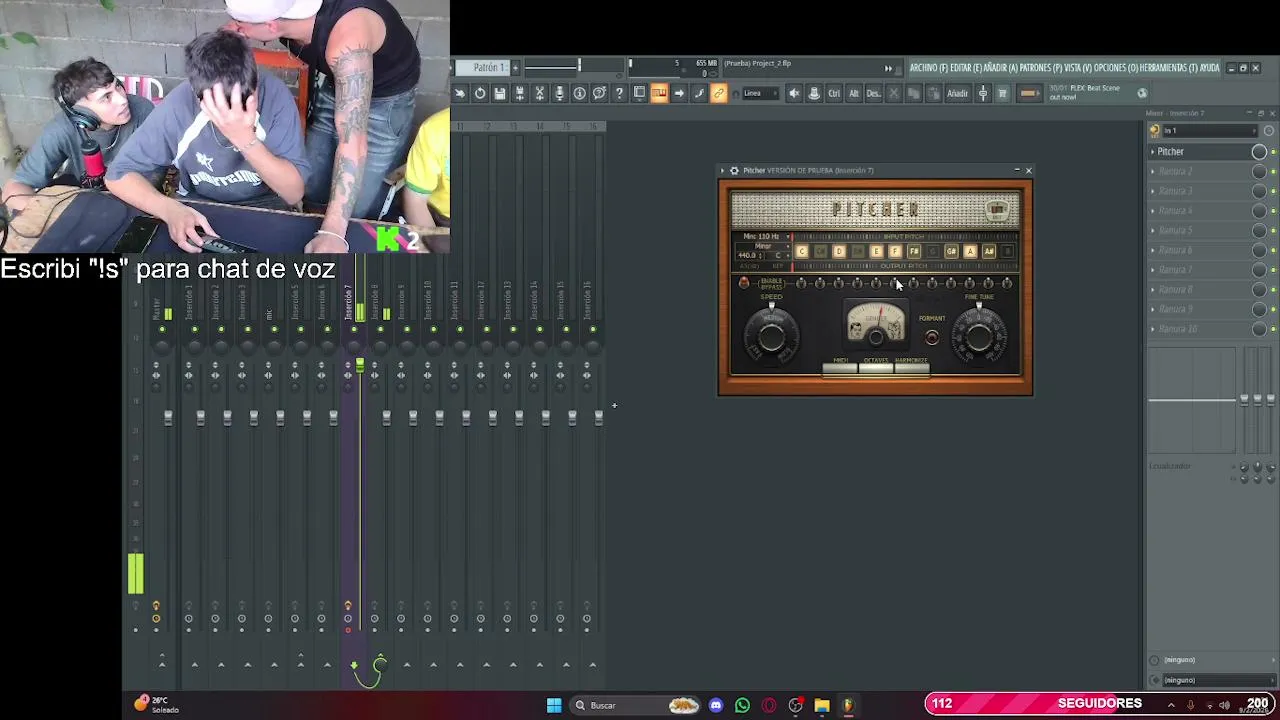
Task: Open File Explorer from the taskbar
Action: 822,705
